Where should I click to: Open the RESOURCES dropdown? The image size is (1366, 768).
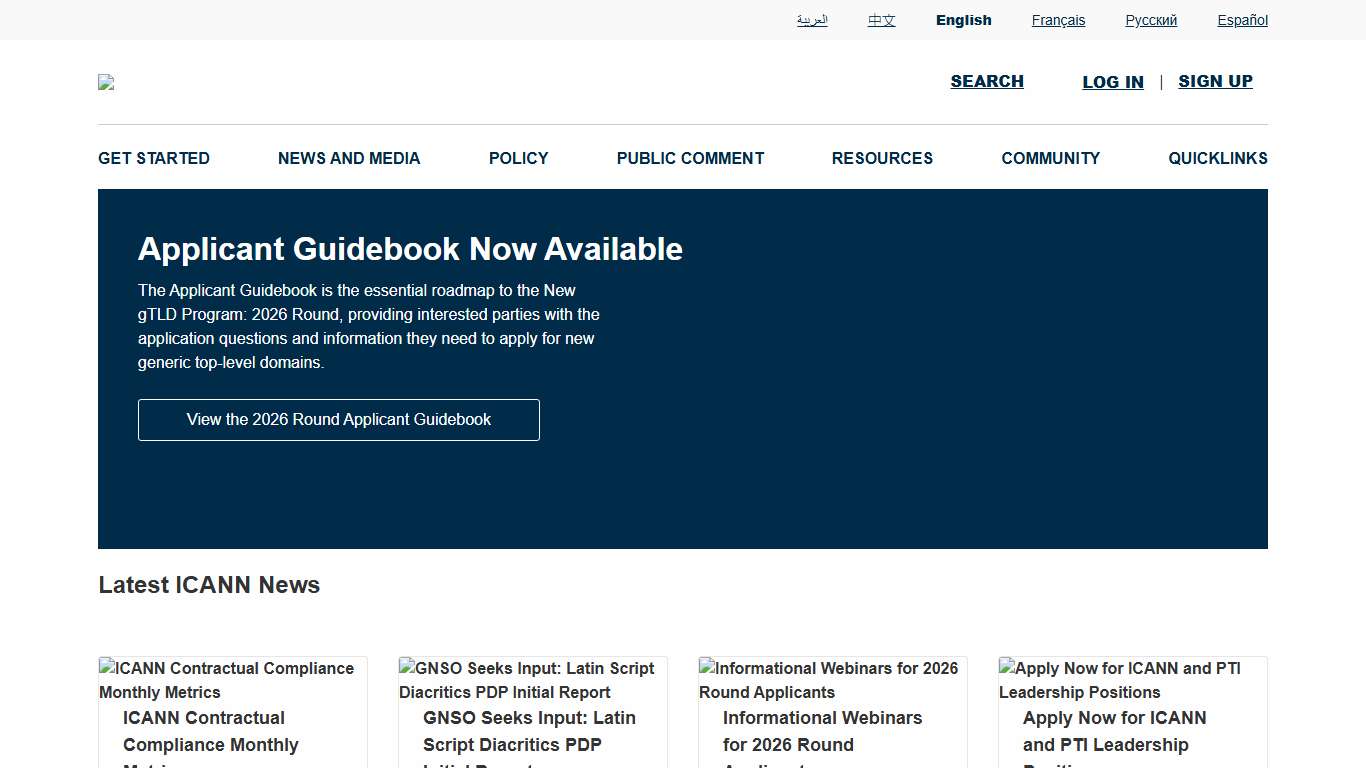tap(882, 158)
